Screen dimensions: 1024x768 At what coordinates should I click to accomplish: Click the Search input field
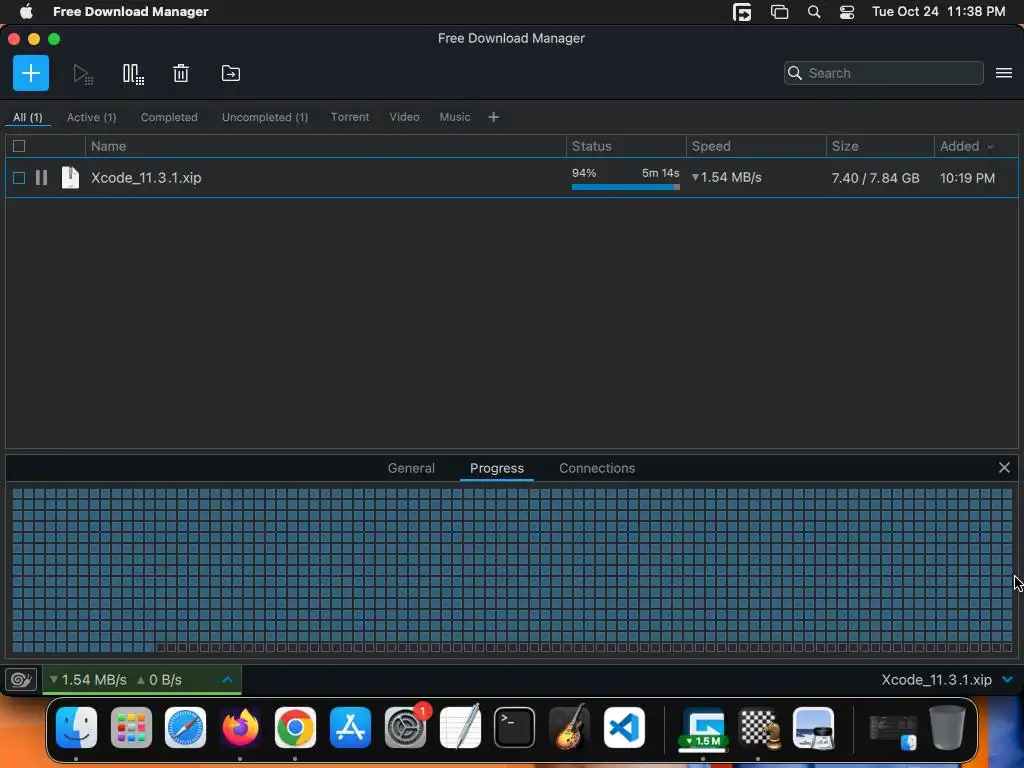coord(884,73)
